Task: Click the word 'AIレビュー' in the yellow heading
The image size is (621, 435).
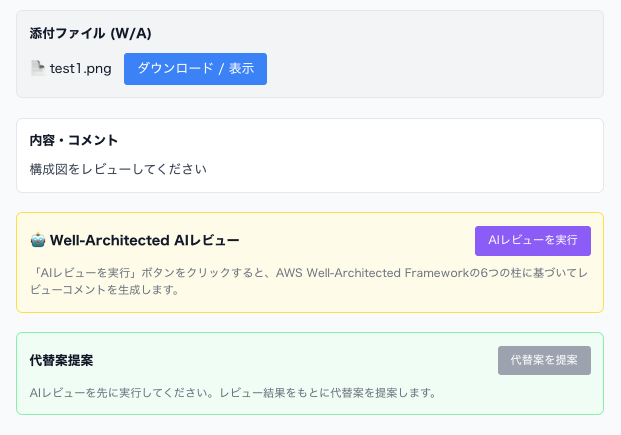Action: pyautogui.click(x=207, y=241)
